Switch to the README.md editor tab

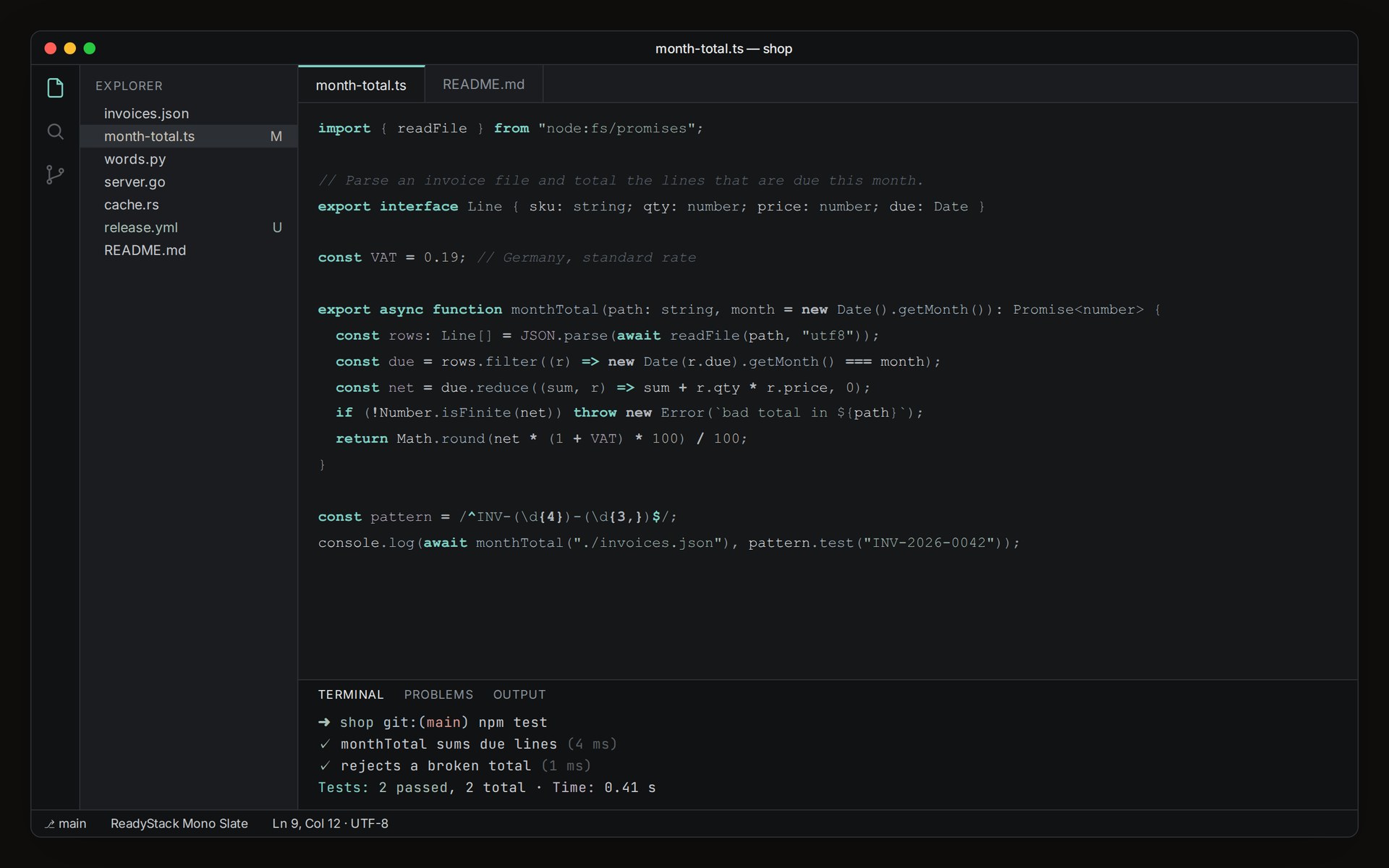[483, 84]
